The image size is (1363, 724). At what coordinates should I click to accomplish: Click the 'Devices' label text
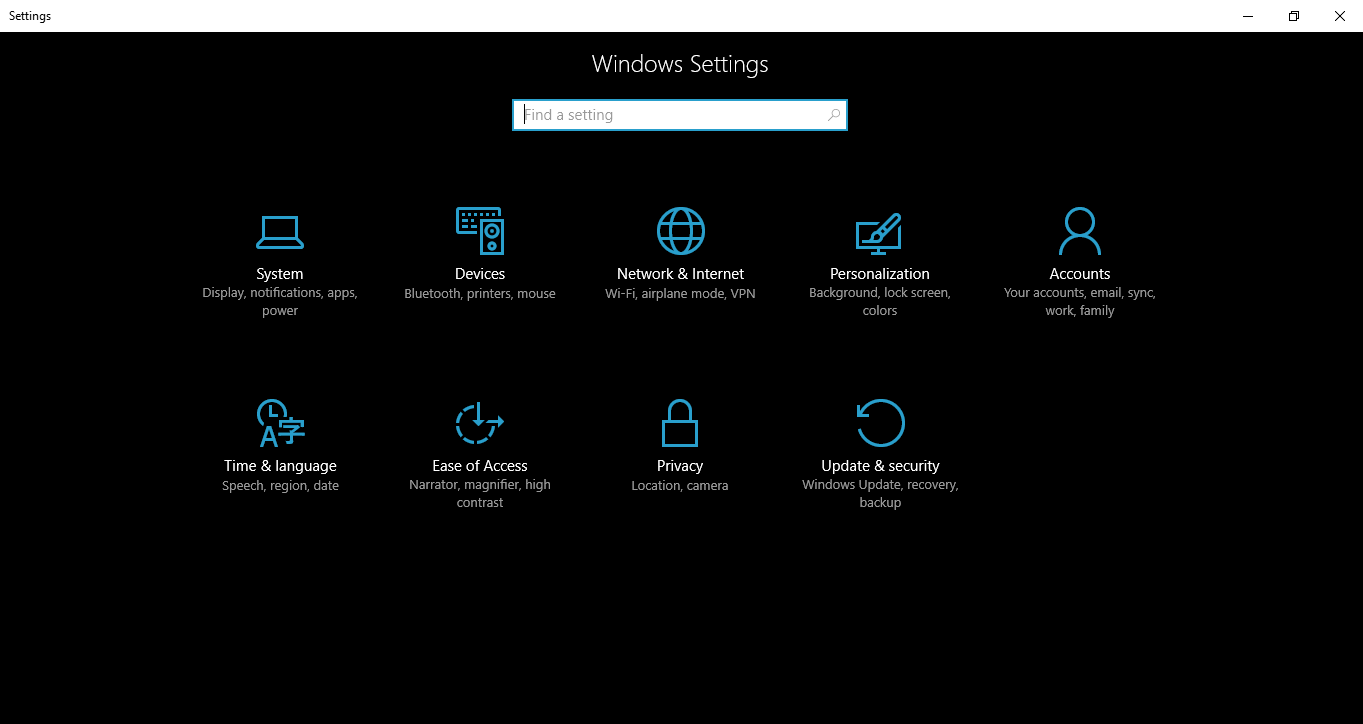tap(480, 274)
